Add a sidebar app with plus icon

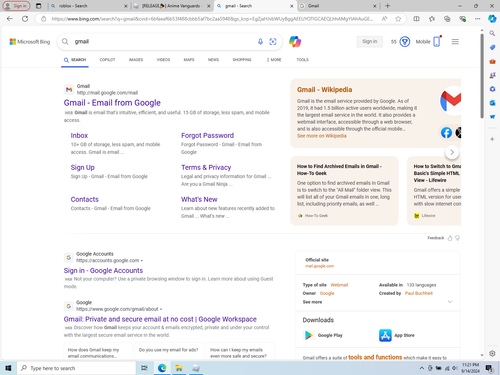tap(492, 139)
